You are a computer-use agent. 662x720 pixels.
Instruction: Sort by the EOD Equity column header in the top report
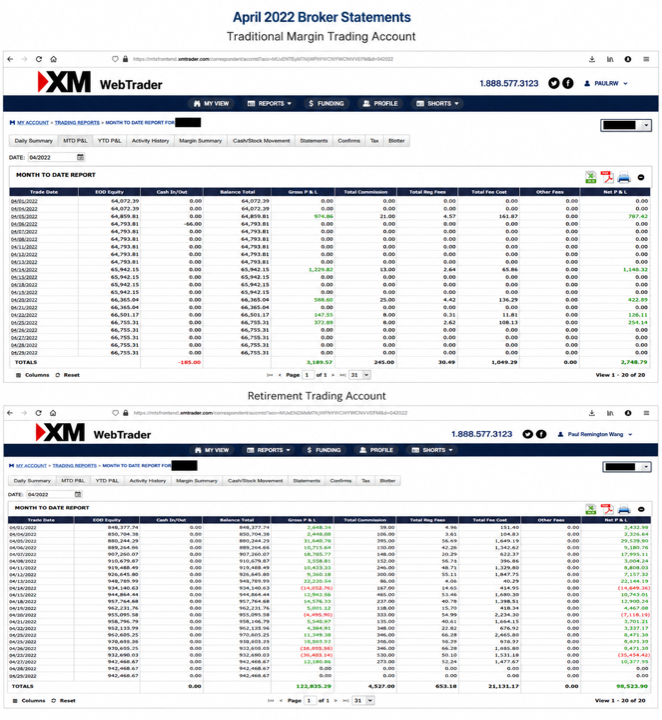(109, 192)
